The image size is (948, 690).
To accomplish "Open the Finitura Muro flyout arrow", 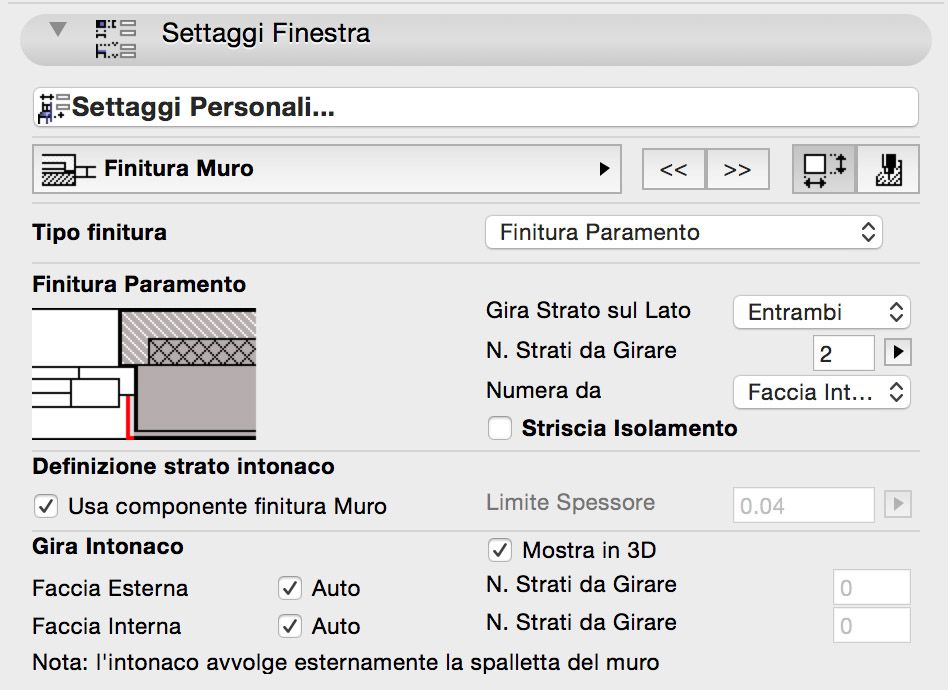I will tap(607, 169).
